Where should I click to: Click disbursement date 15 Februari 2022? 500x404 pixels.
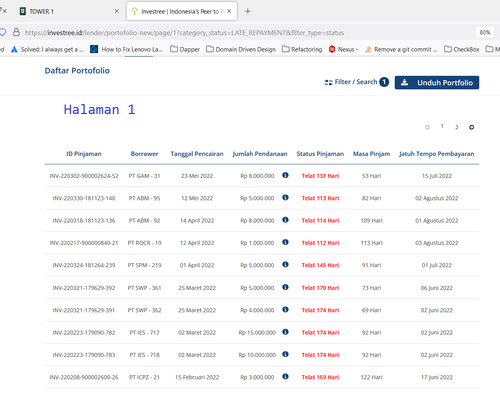click(x=197, y=377)
